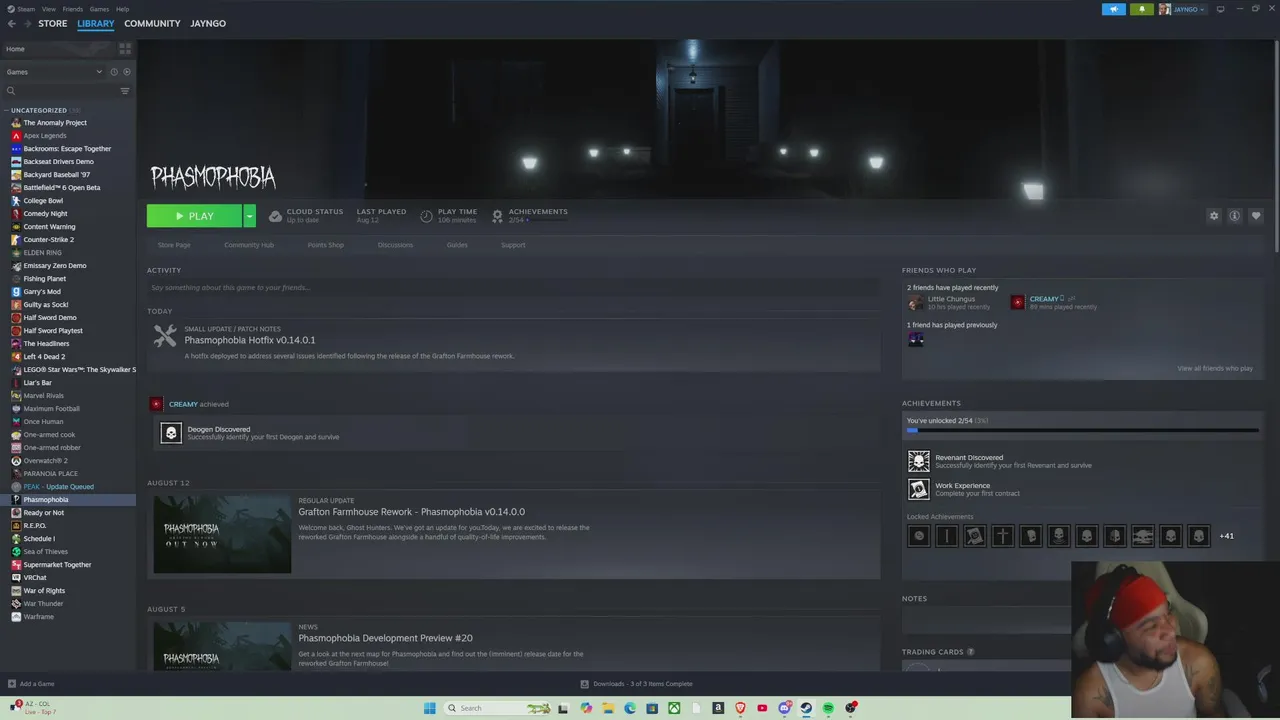1280x720 pixels.
Task: Add Phasmophobia to favorites heart icon
Action: (1256, 216)
